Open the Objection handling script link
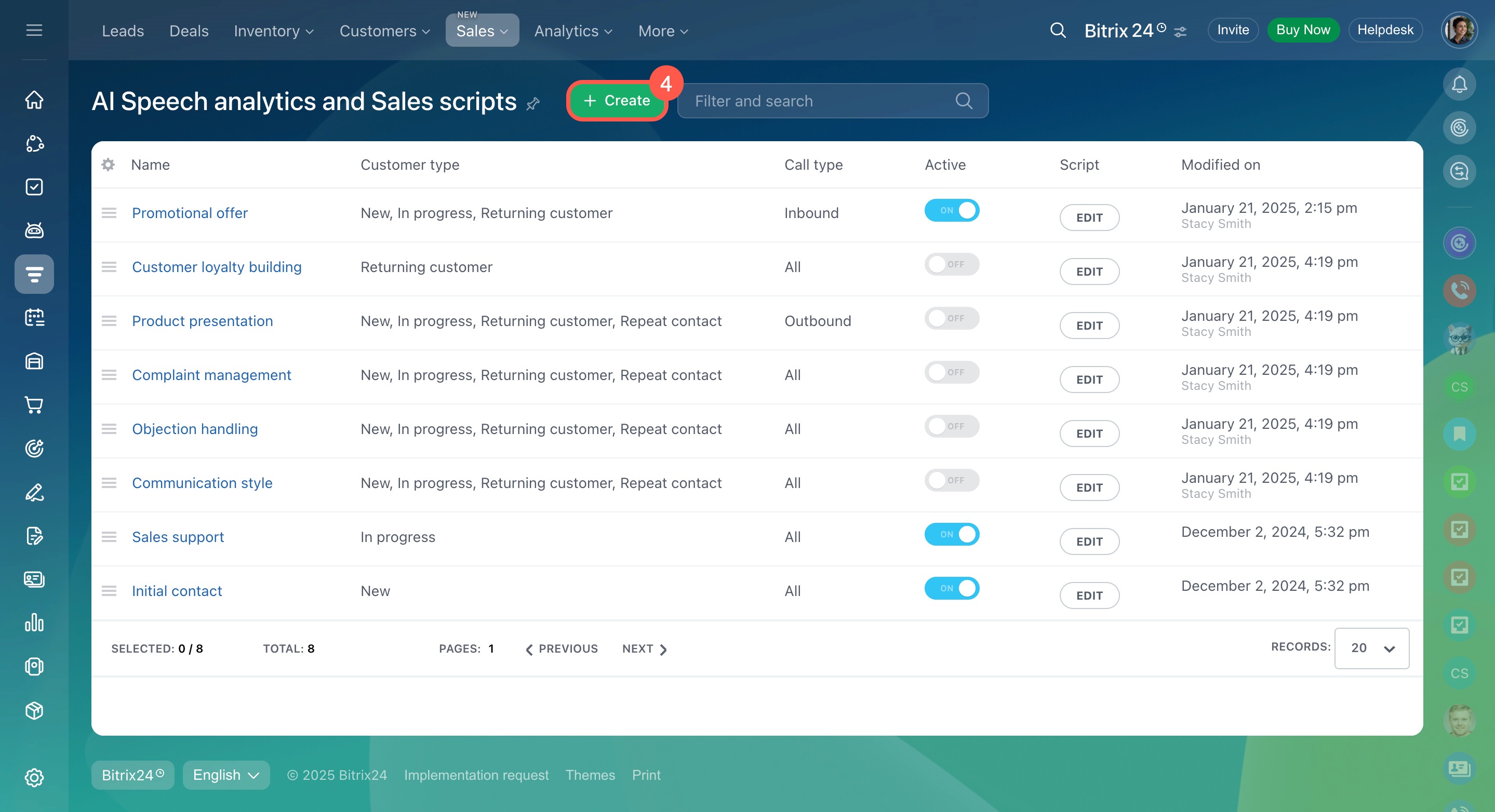Viewport: 1495px width, 812px height. (194, 429)
